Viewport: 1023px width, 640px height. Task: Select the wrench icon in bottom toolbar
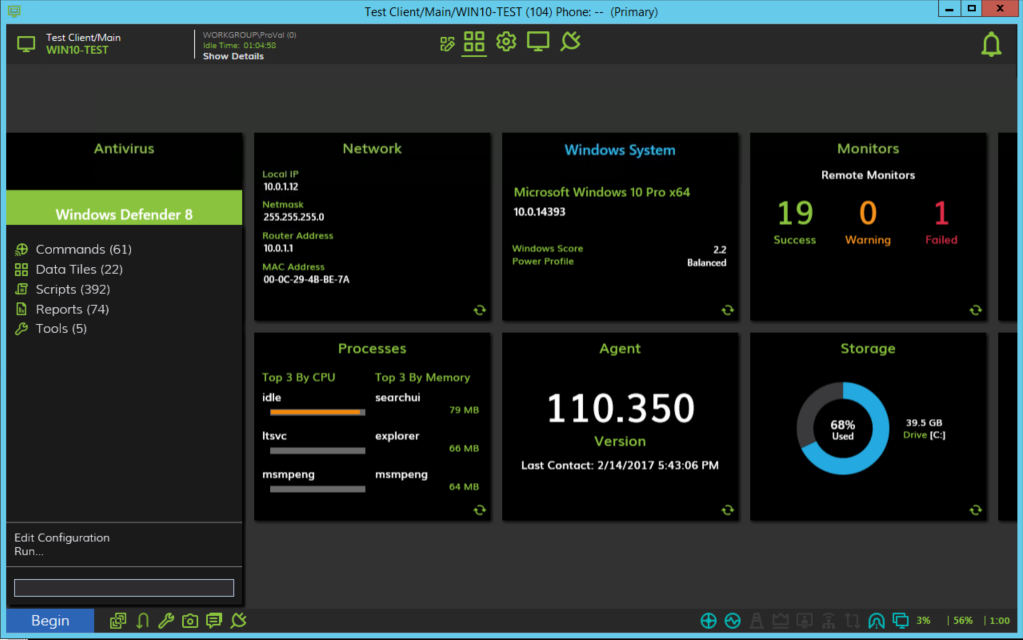coord(165,620)
